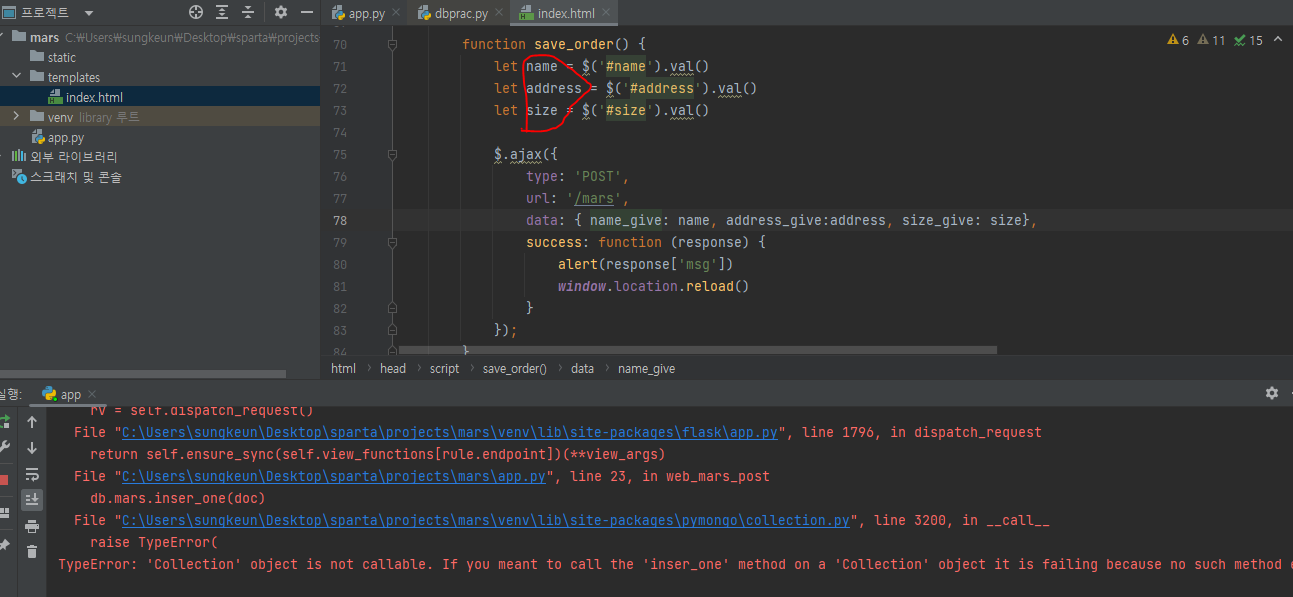Click 'window.location.reload()' code text
Image resolution: width=1293 pixels, height=597 pixels.
[654, 286]
